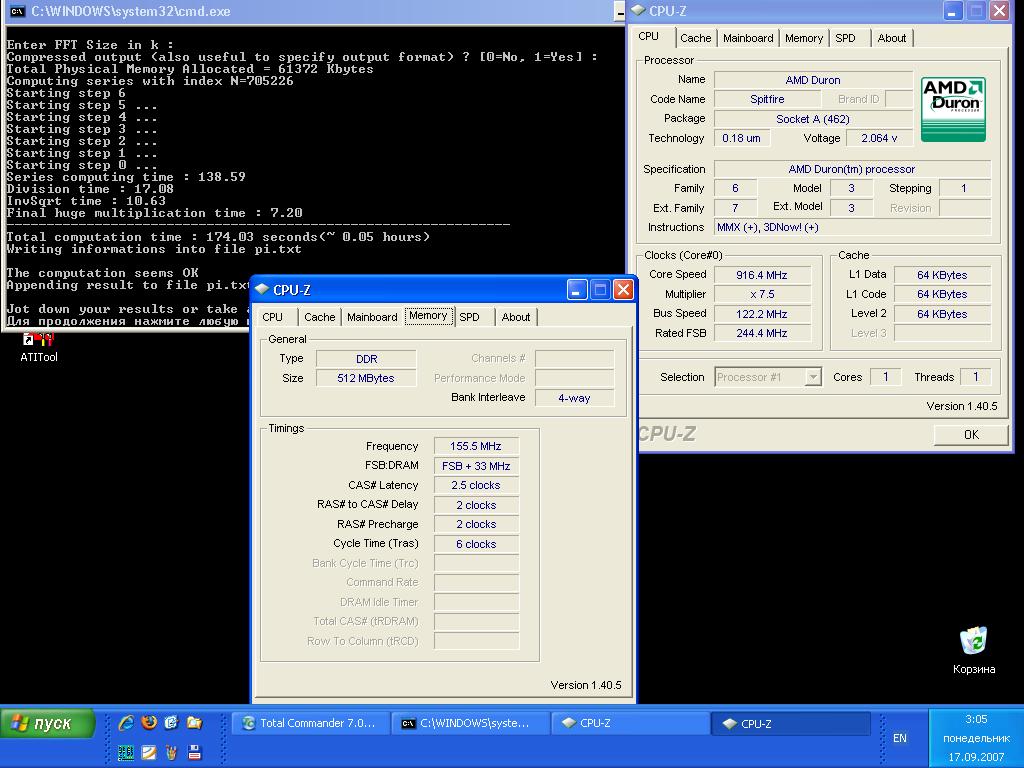Open the ATITool desktop shortcut
This screenshot has height=768, width=1024.
tap(39, 347)
